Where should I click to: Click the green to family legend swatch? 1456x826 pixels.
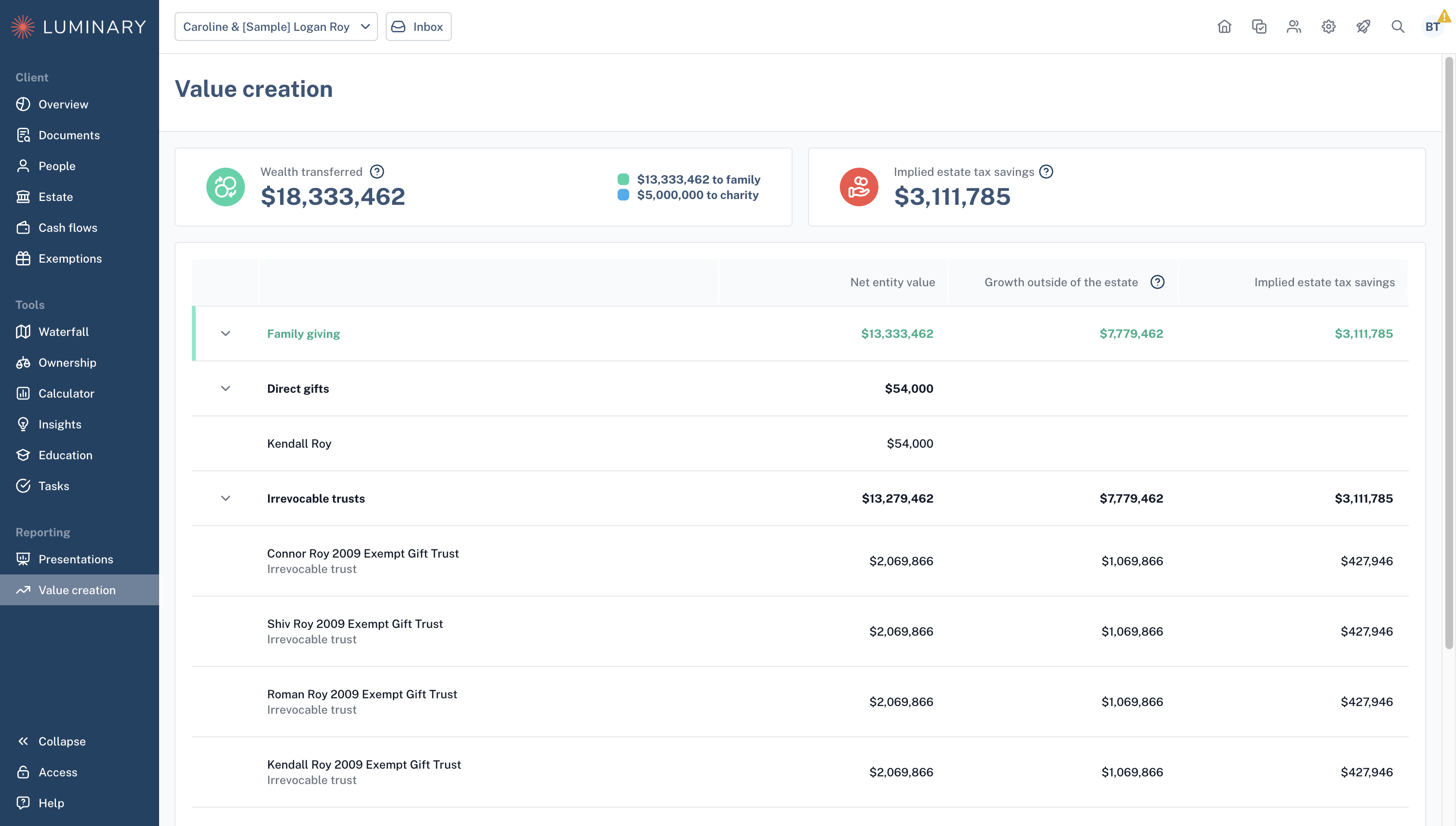tap(623, 179)
